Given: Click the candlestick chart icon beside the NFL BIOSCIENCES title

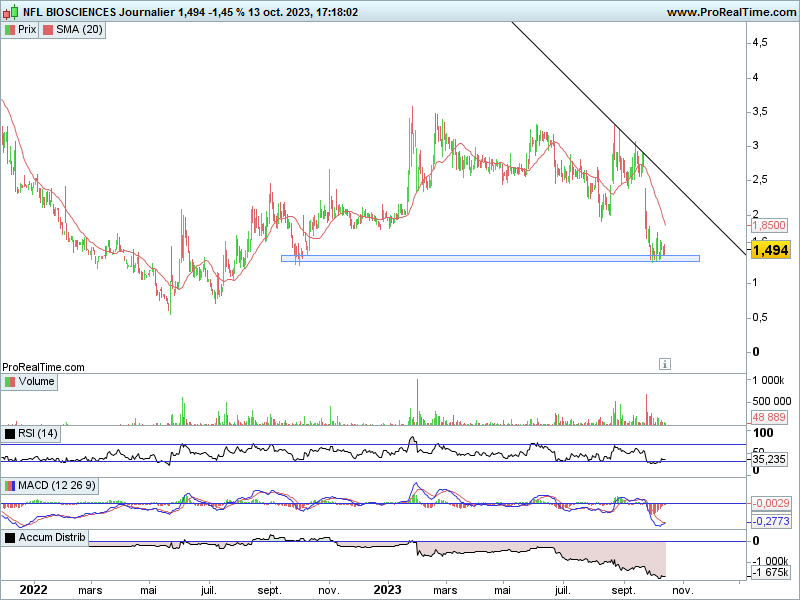Looking at the screenshot, I should pyautogui.click(x=11, y=11).
